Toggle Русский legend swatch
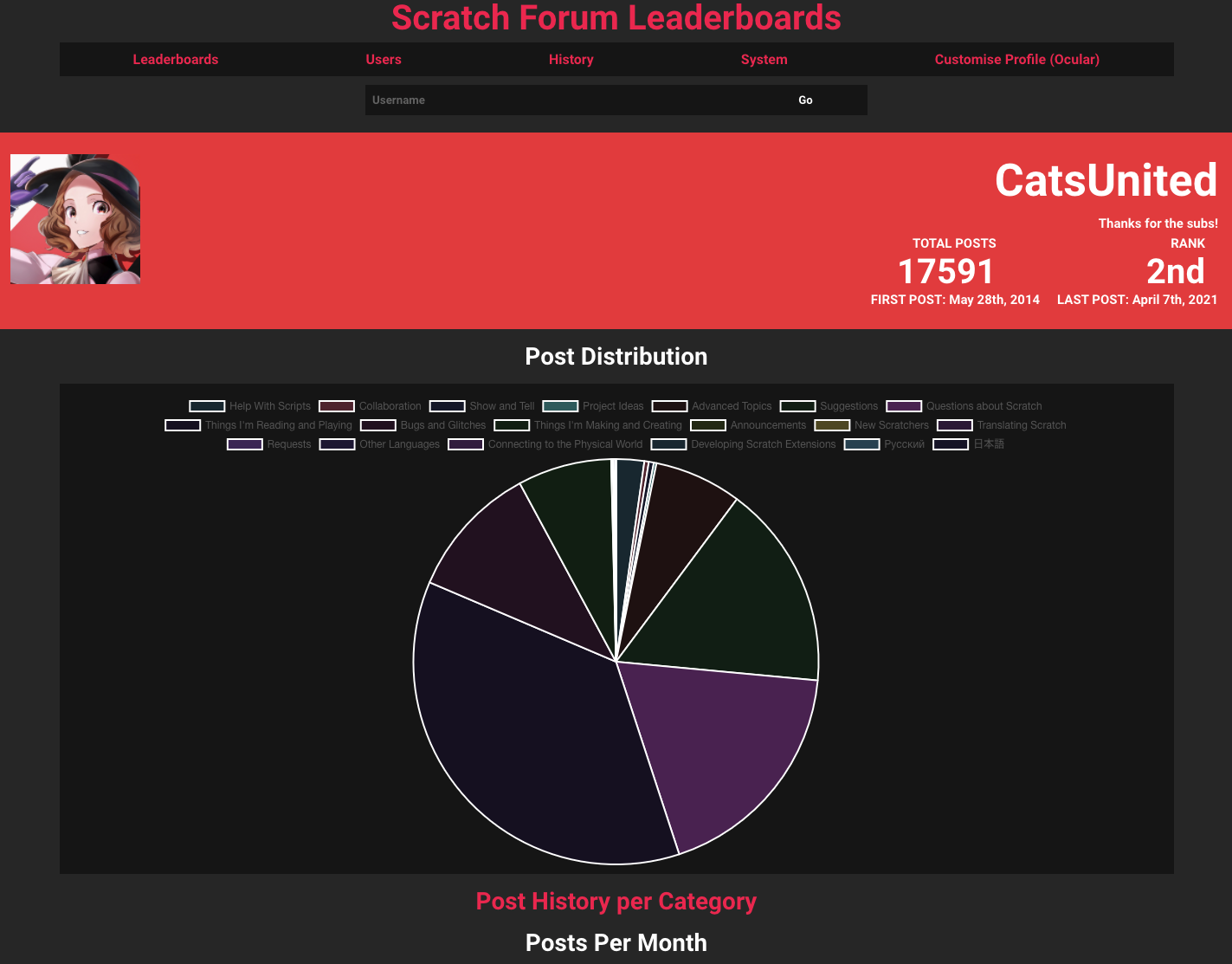The width and height of the screenshot is (1232, 964). (862, 444)
